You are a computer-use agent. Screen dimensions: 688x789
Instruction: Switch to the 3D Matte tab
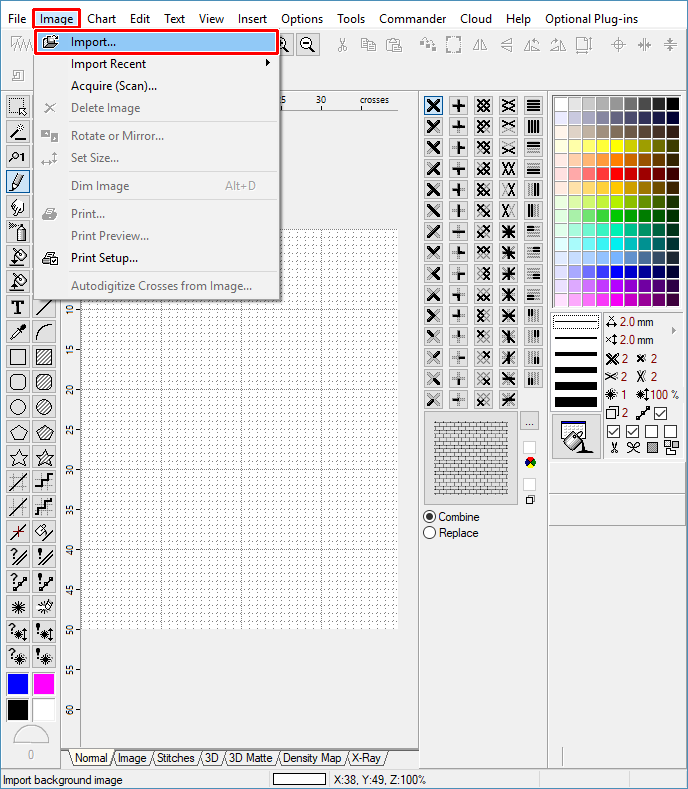(x=250, y=758)
